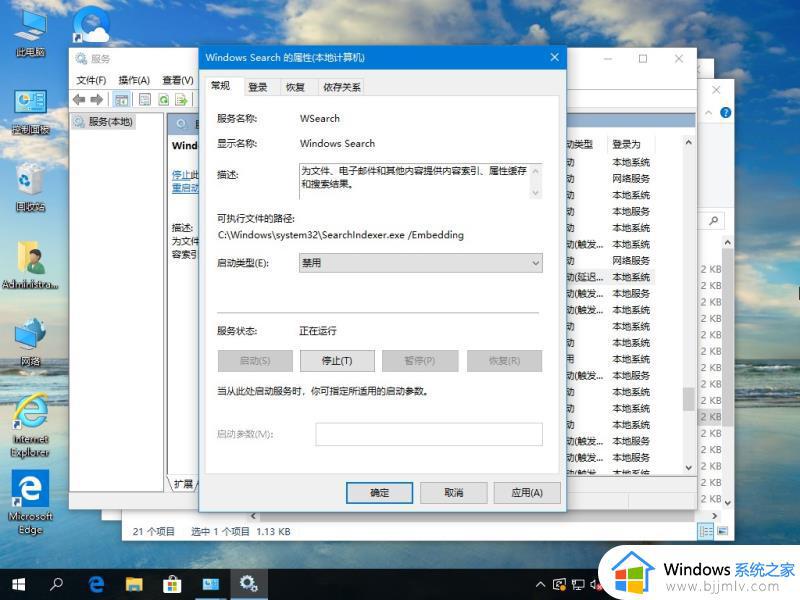Click the Services list scrollbar thumb

[x=688, y=399]
